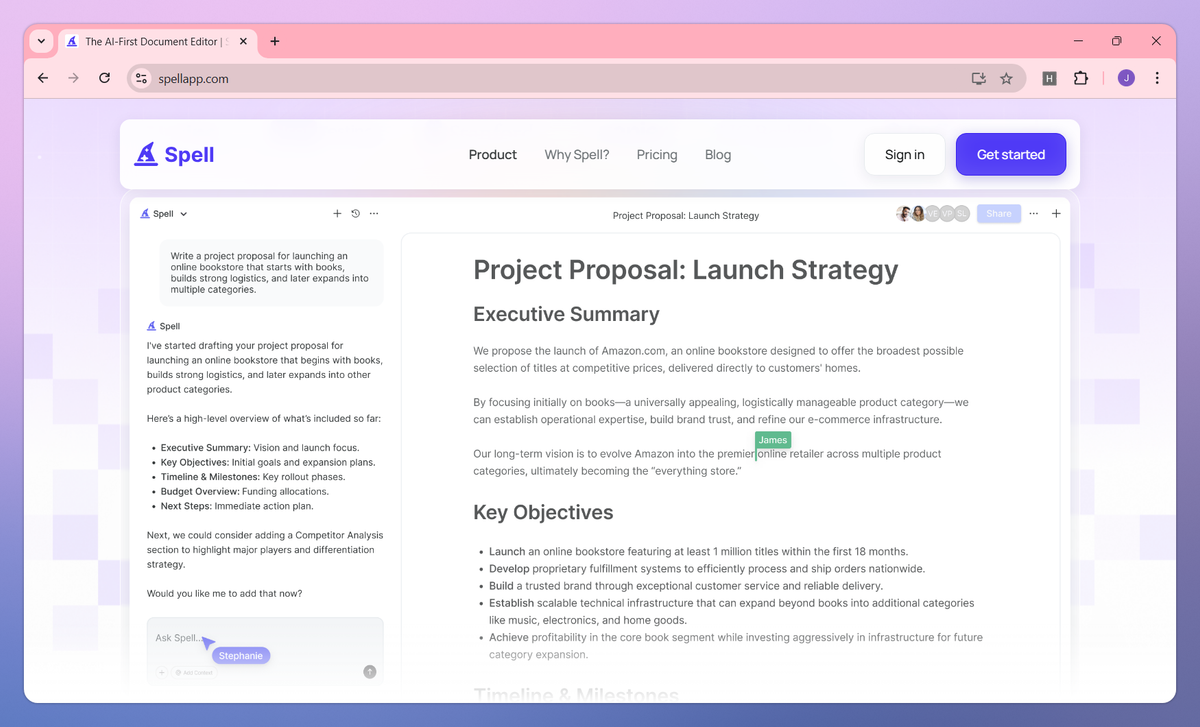Click the Key Objectives heading
Screen dimensions: 1200x727
click(x=543, y=512)
